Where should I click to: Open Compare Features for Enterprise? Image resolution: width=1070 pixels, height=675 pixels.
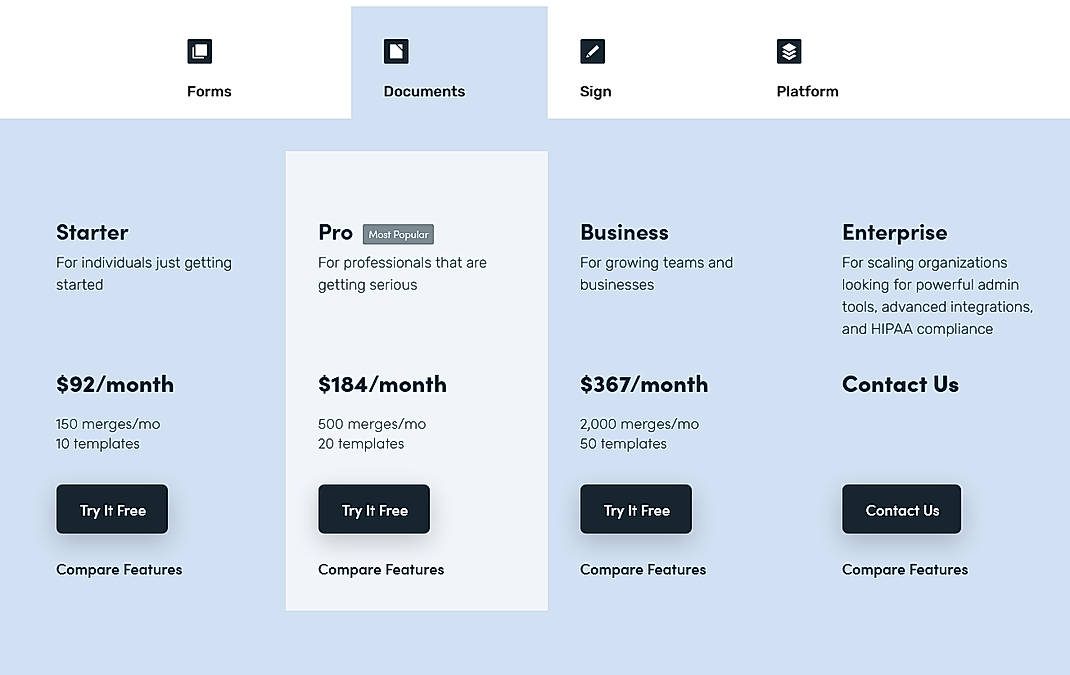905,569
